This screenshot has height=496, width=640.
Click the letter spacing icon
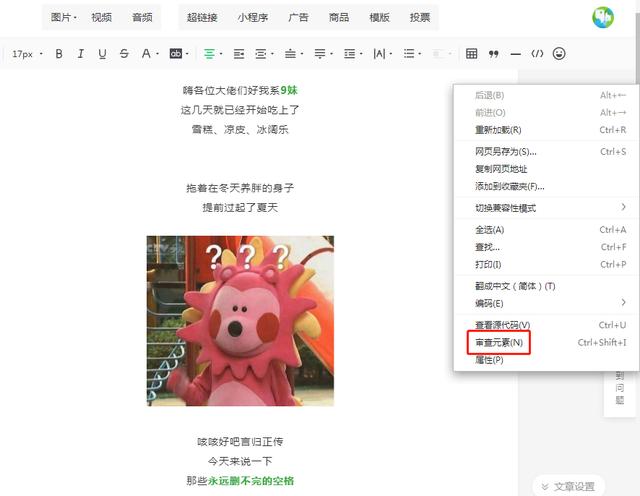pos(379,53)
